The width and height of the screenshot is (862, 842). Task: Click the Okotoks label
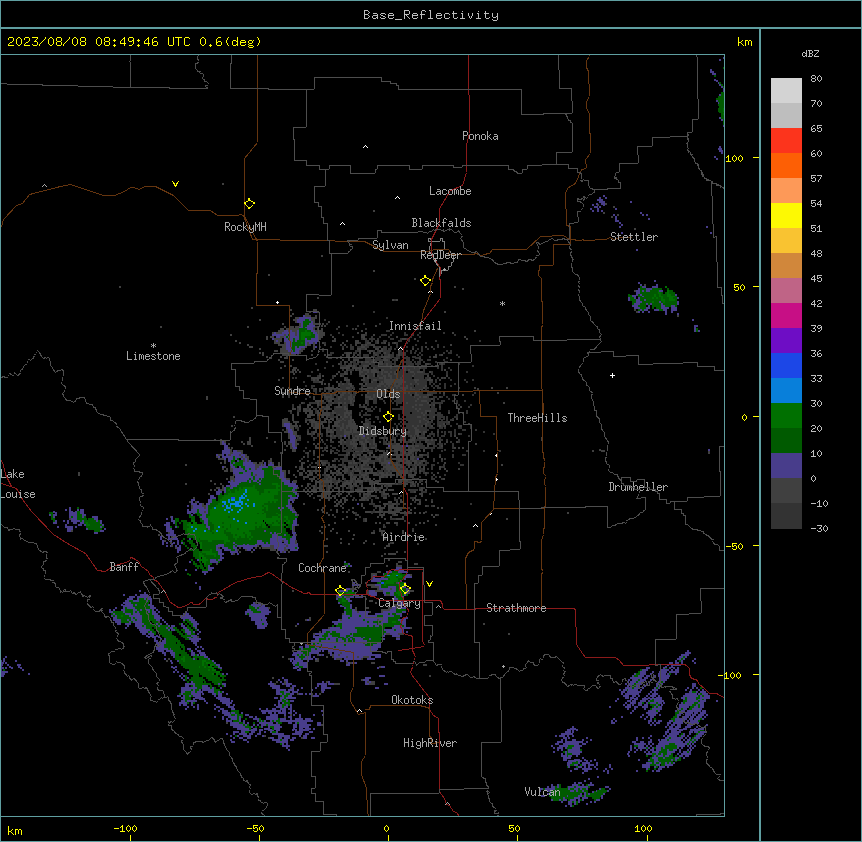coord(412,700)
